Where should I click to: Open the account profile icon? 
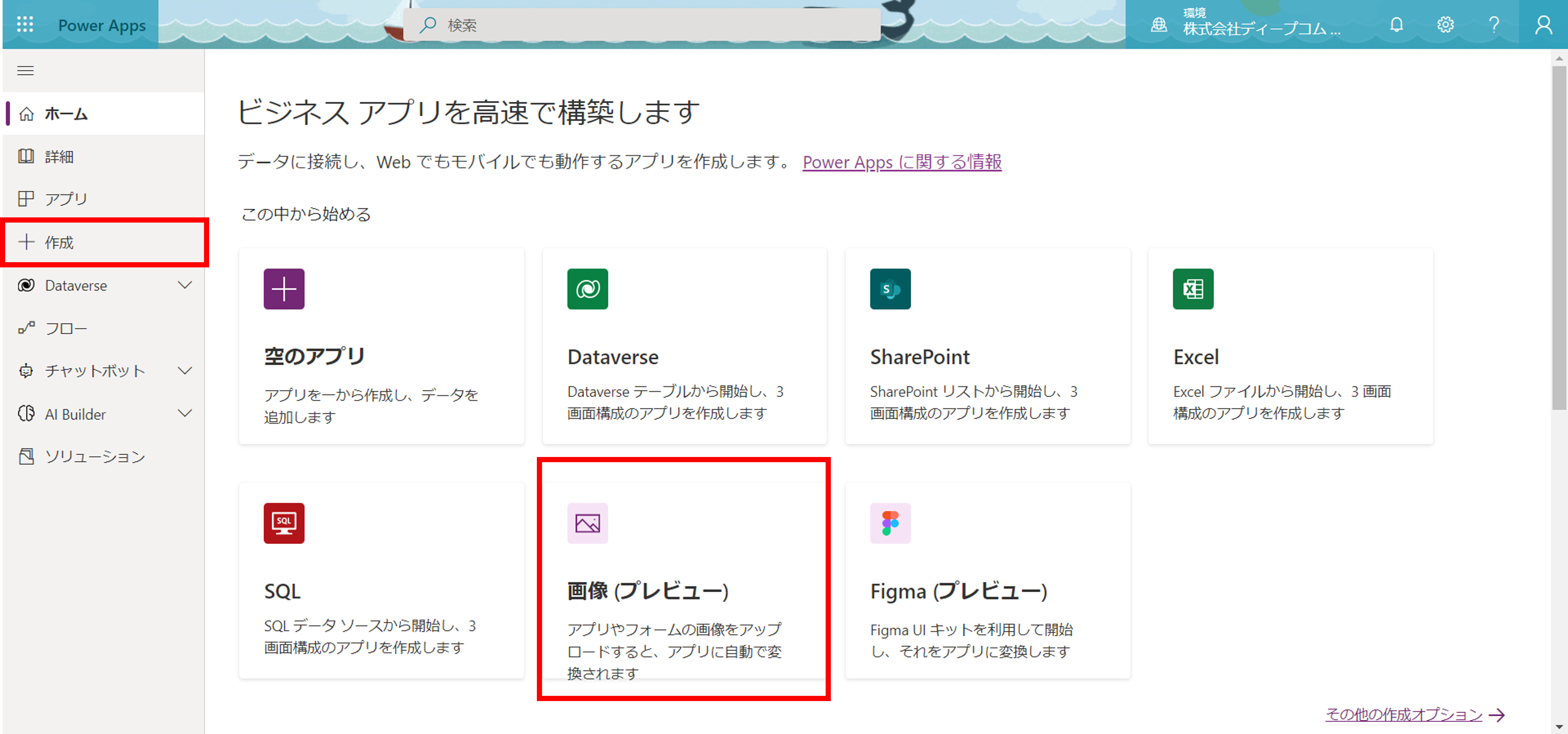pyautogui.click(x=1543, y=25)
